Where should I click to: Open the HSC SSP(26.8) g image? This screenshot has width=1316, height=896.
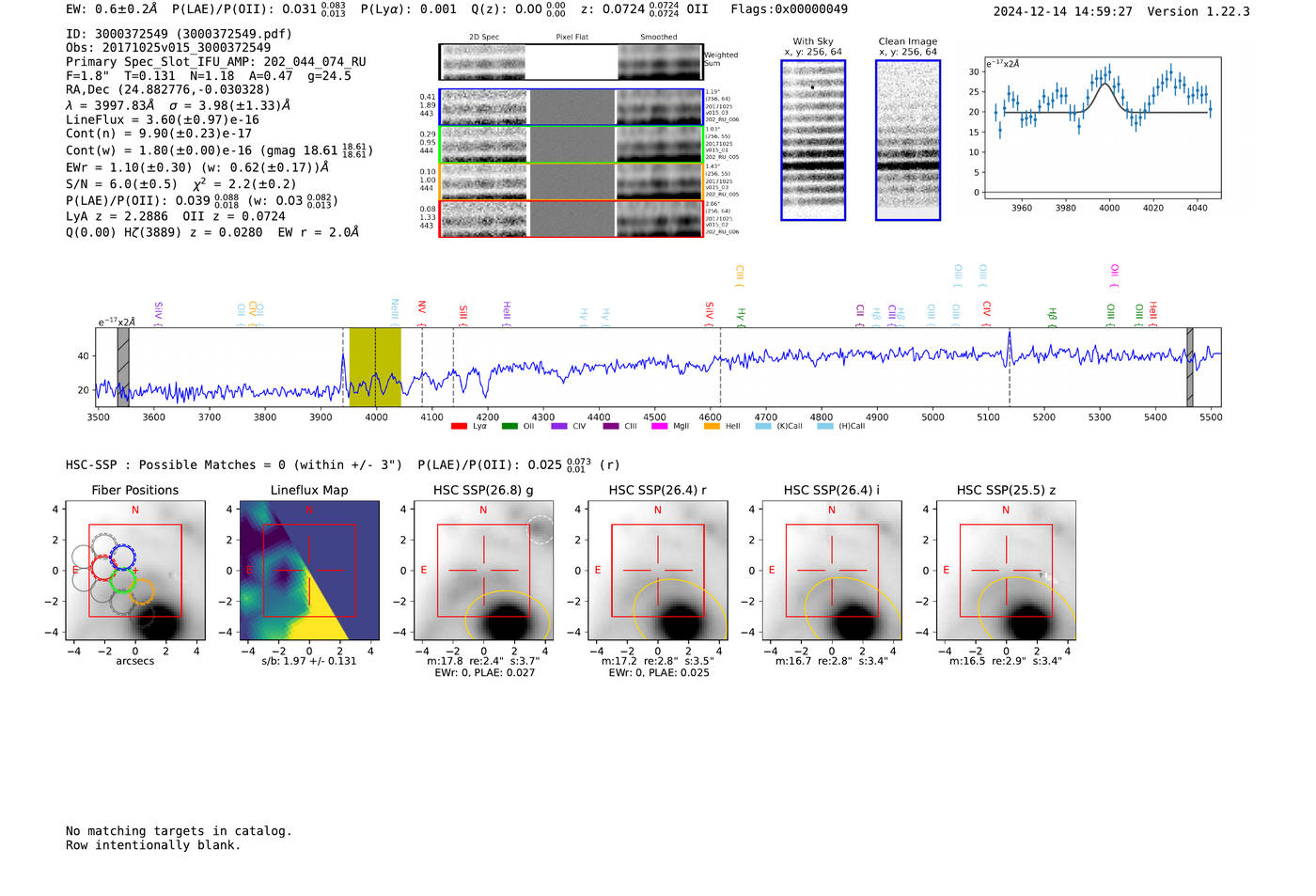click(x=483, y=571)
